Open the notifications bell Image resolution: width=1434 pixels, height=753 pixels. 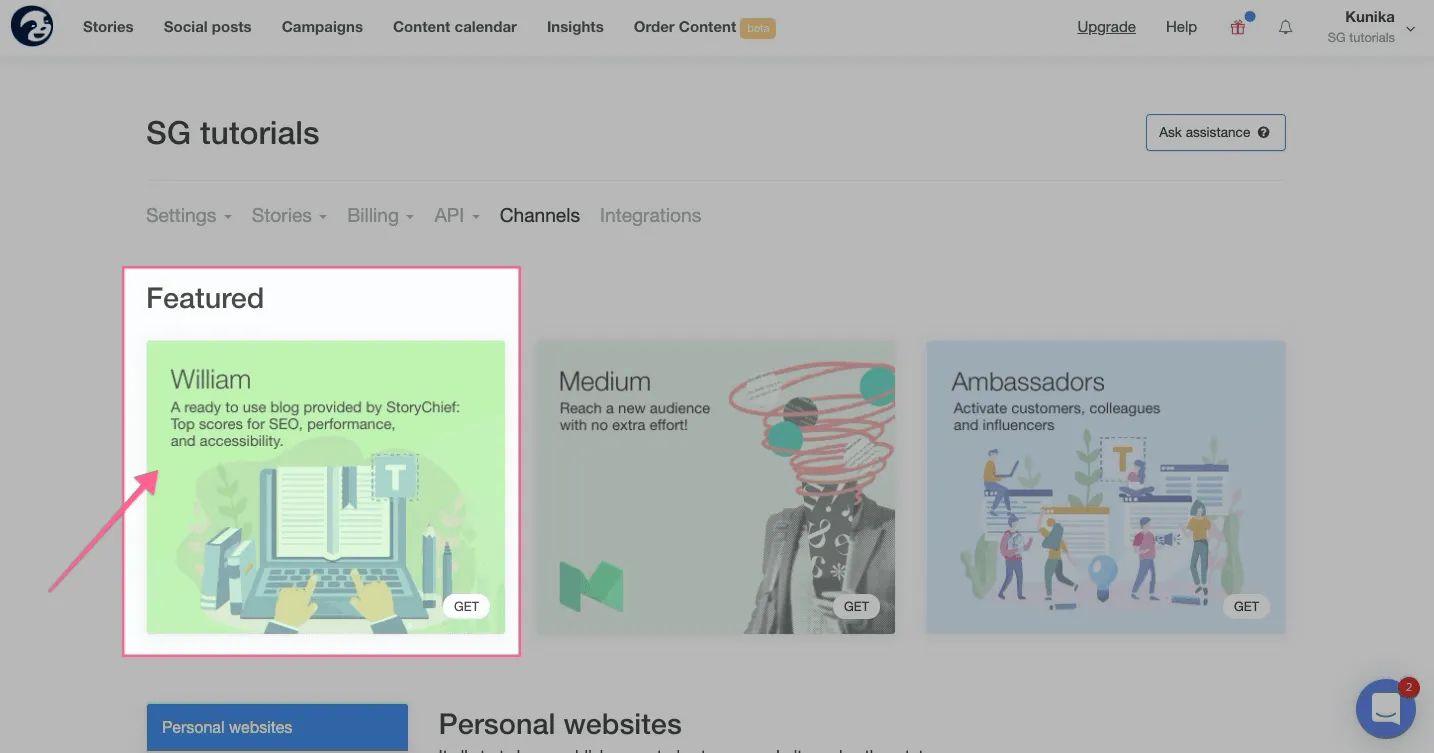pyautogui.click(x=1286, y=28)
